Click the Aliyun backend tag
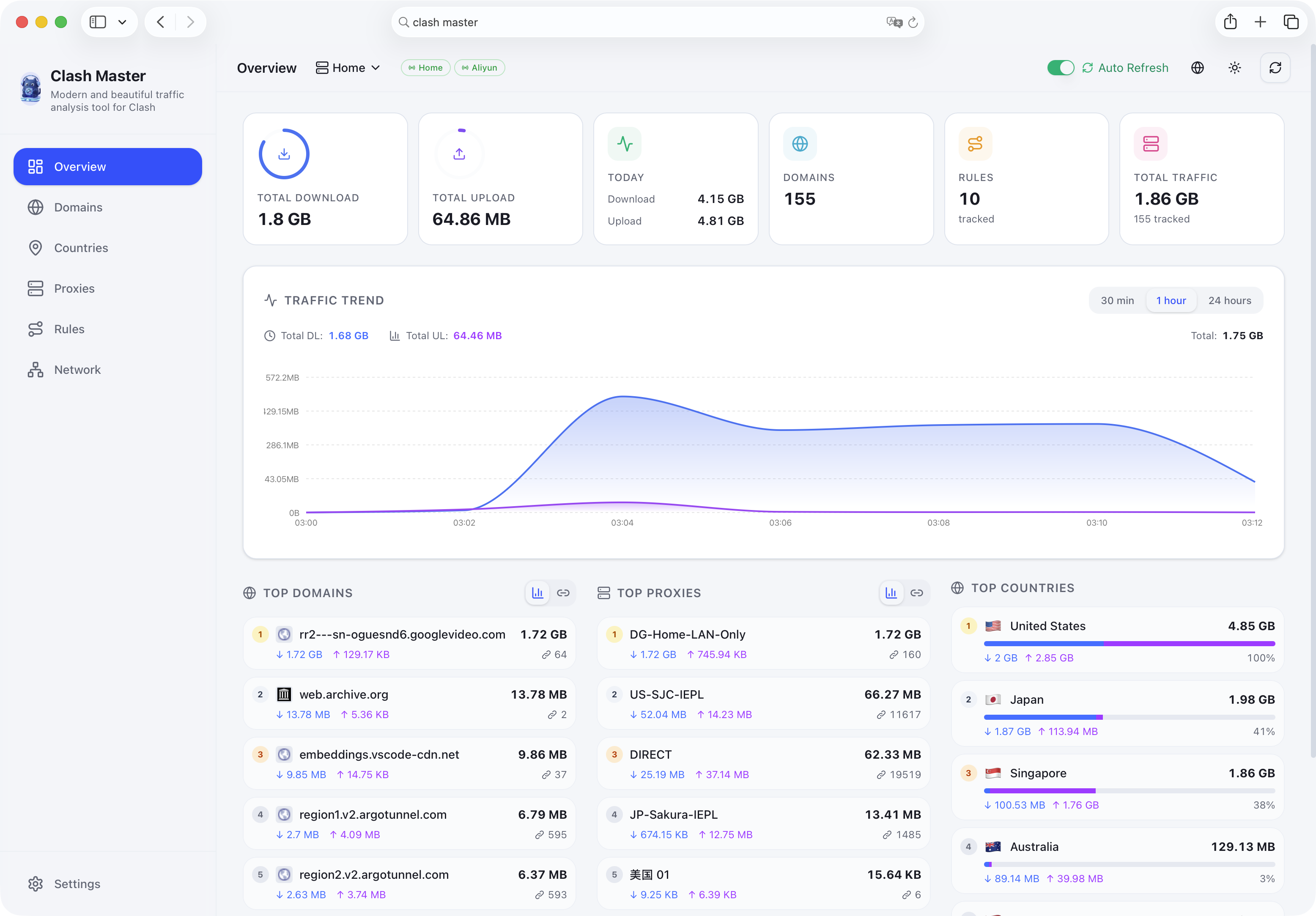The image size is (1316, 916). coord(479,68)
